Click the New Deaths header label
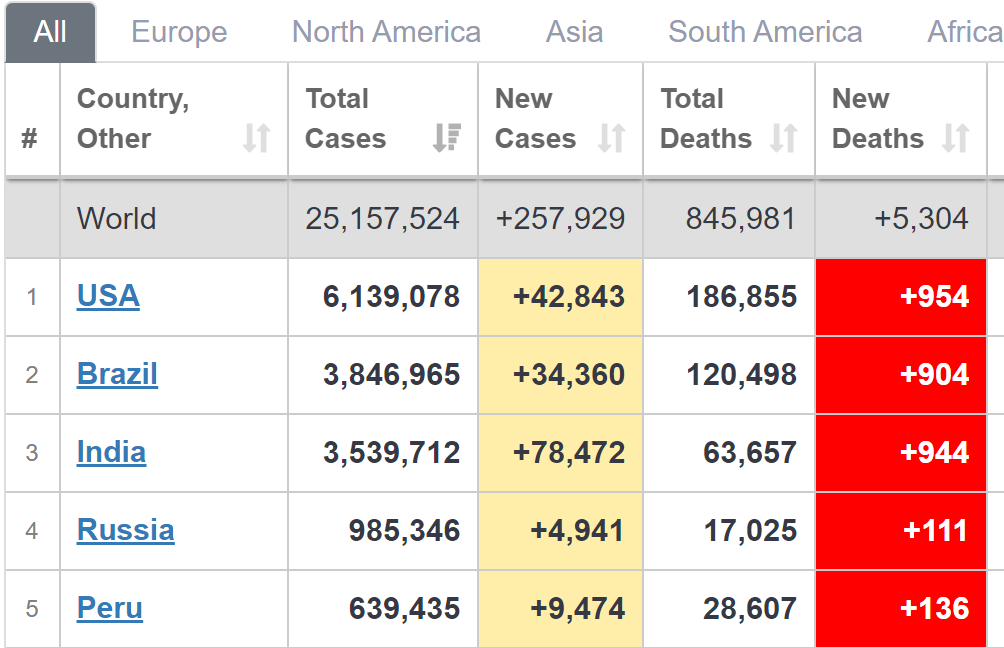1004x648 pixels. (878, 118)
